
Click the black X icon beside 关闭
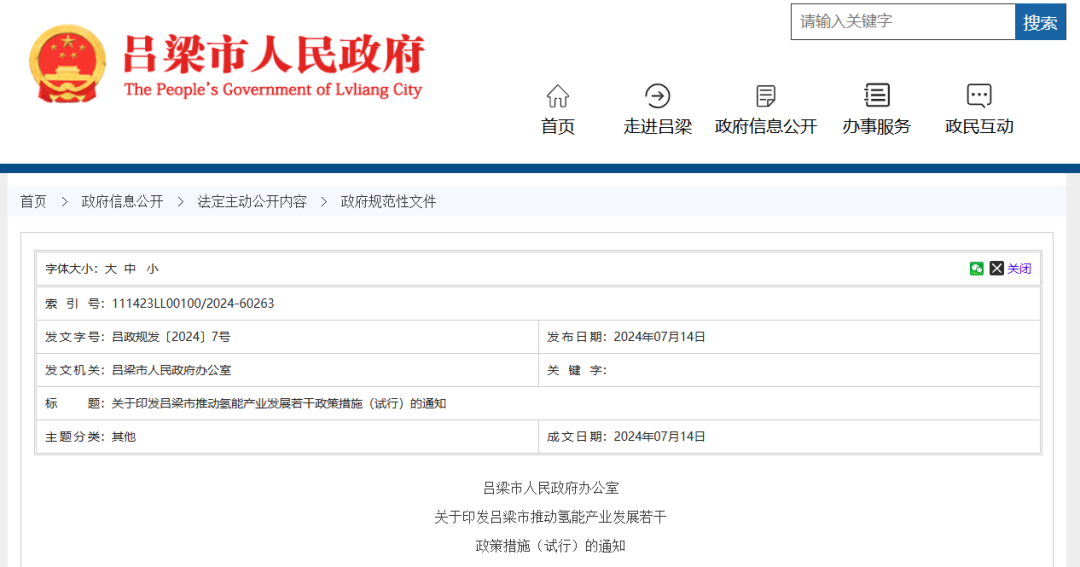click(997, 269)
